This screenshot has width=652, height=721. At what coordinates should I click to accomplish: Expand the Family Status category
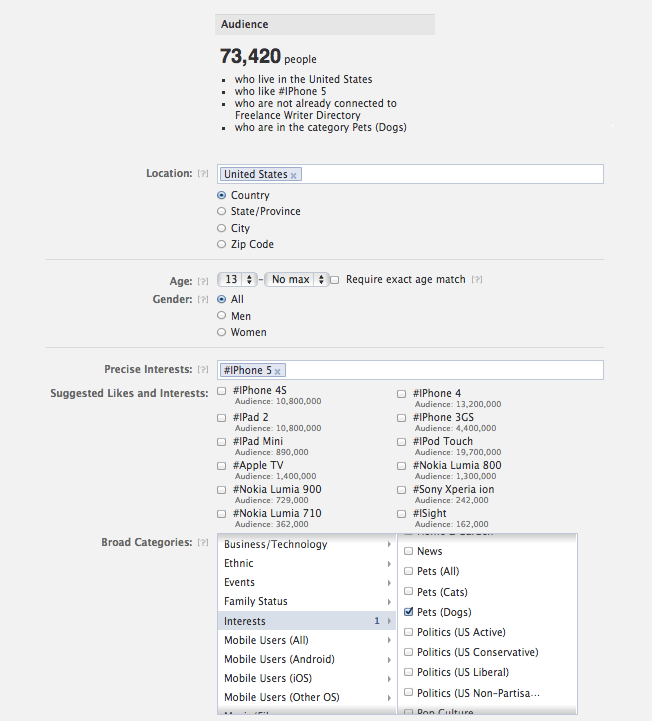[307, 601]
